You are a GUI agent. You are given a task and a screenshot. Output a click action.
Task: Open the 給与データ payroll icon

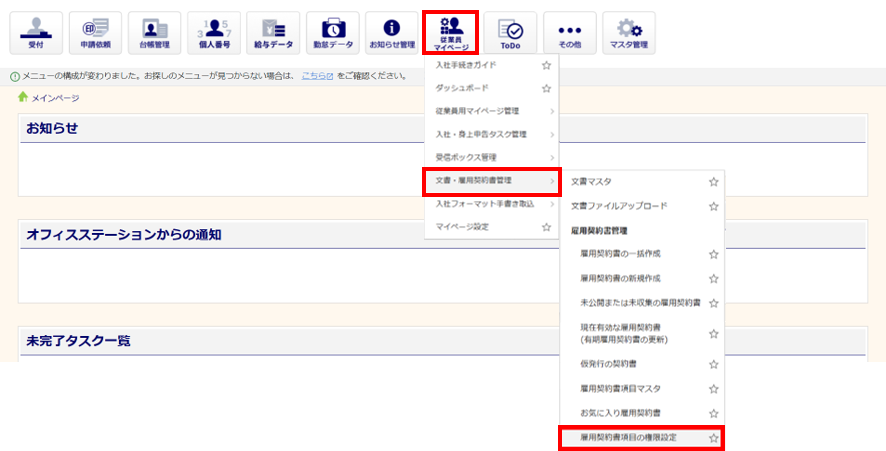[273, 33]
